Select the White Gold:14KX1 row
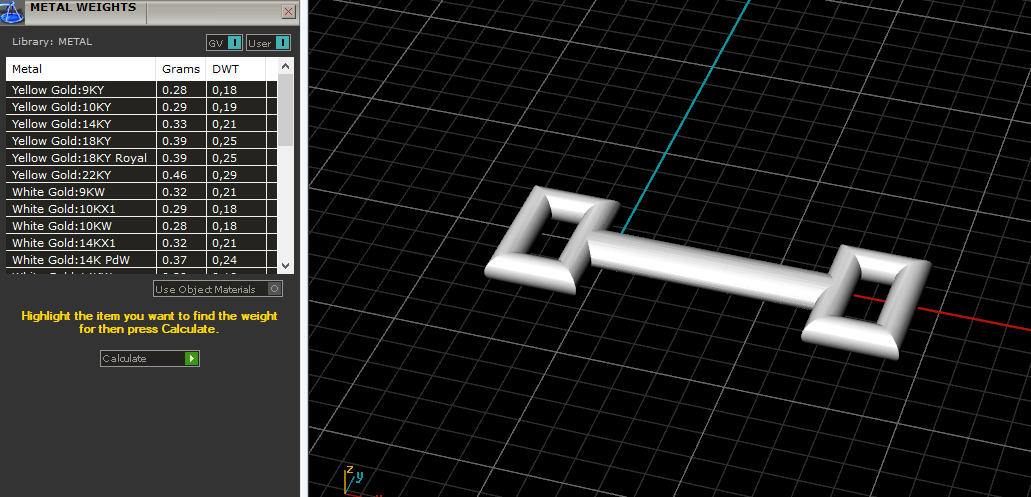1031x497 pixels. tap(141, 243)
